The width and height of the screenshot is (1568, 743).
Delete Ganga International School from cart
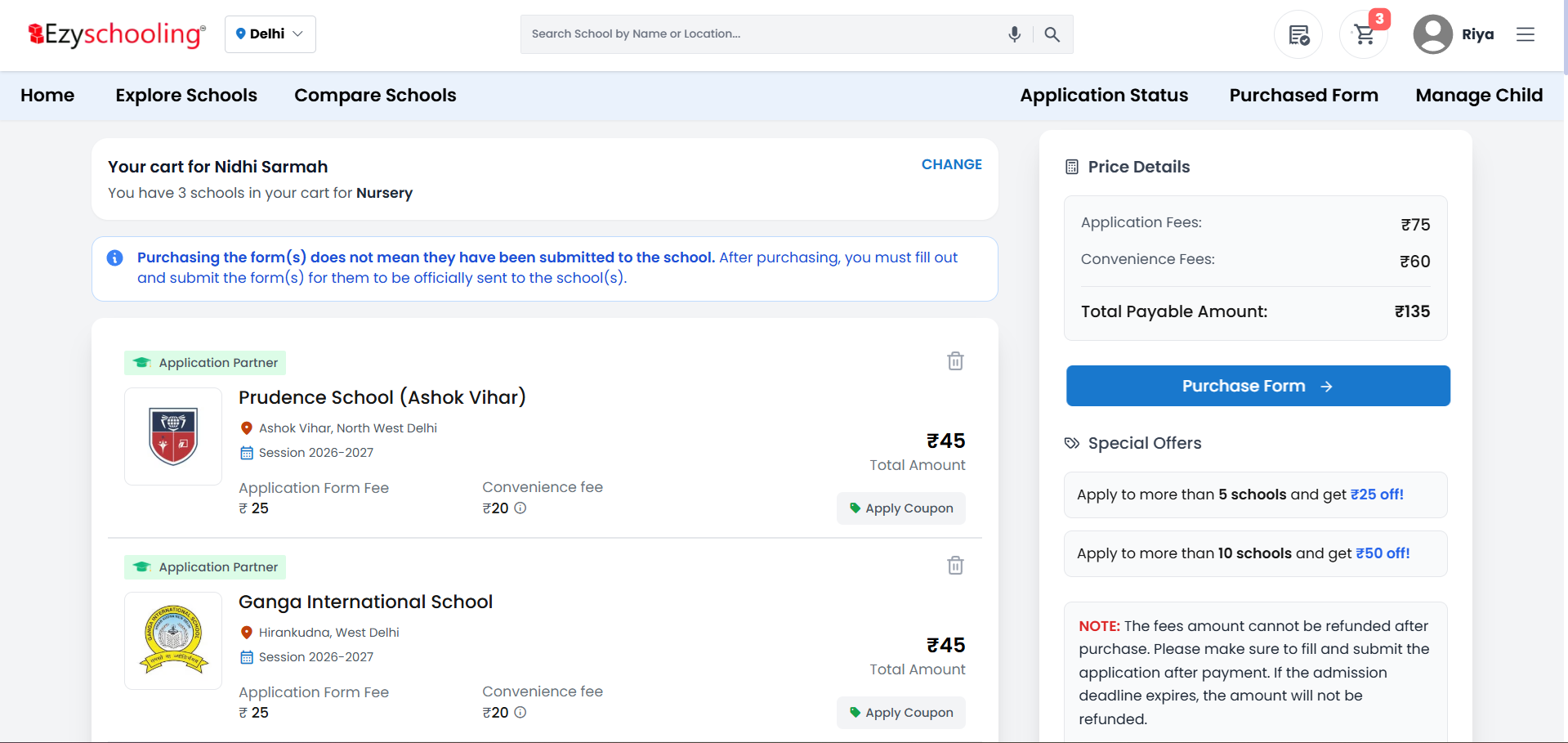click(955, 566)
